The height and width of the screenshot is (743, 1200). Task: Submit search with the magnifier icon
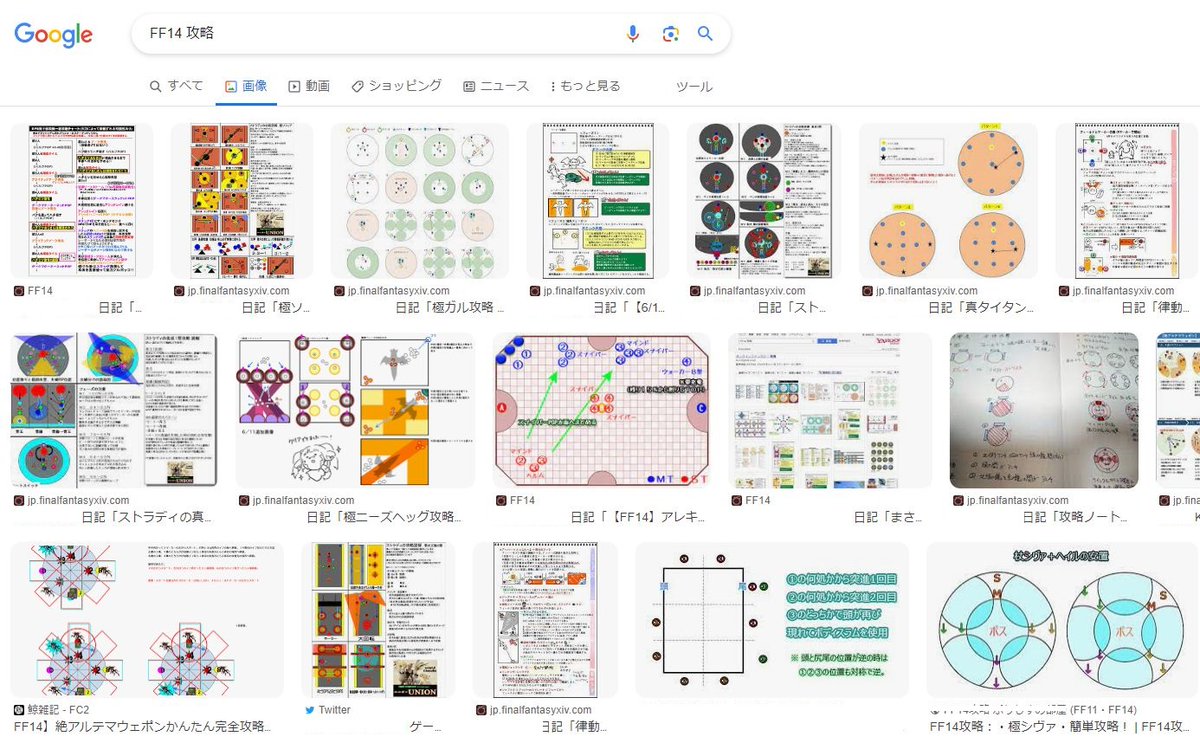pos(705,34)
